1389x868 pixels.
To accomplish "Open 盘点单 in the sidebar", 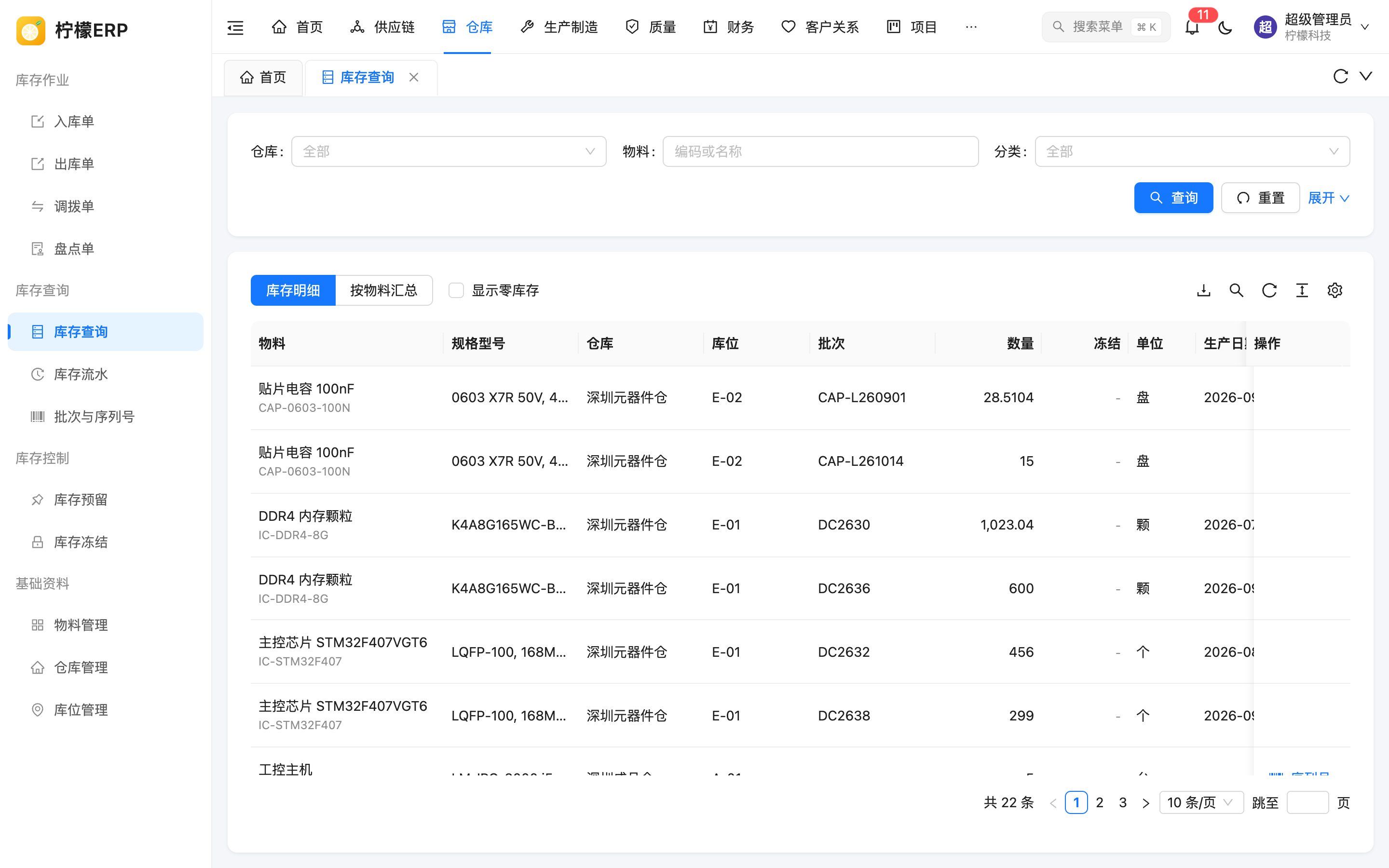I will (106, 249).
